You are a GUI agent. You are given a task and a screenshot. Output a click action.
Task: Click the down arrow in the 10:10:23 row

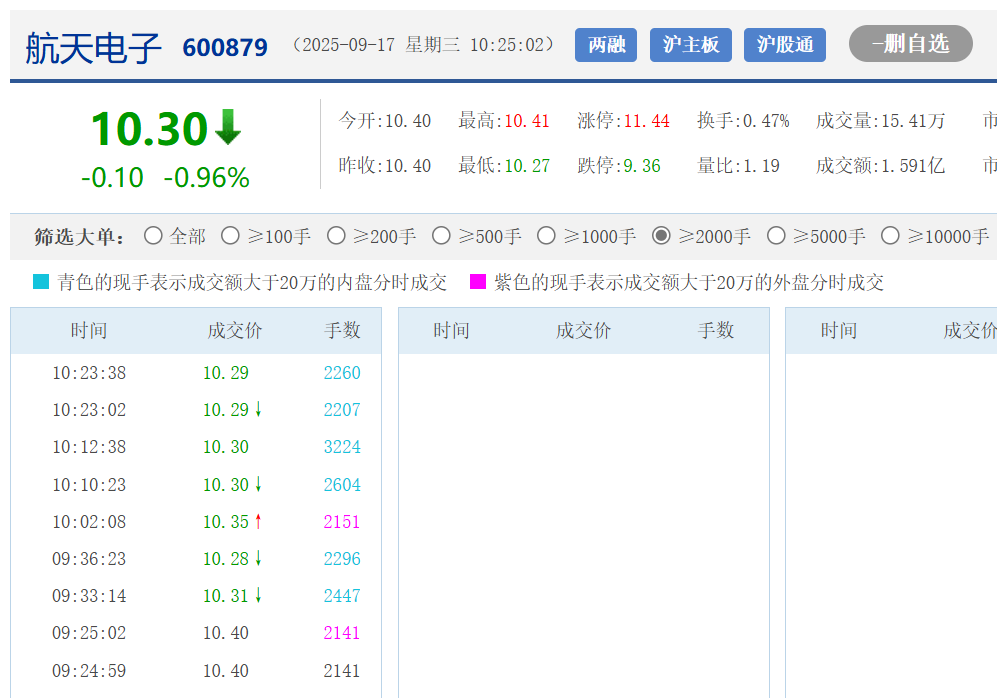click(x=258, y=484)
